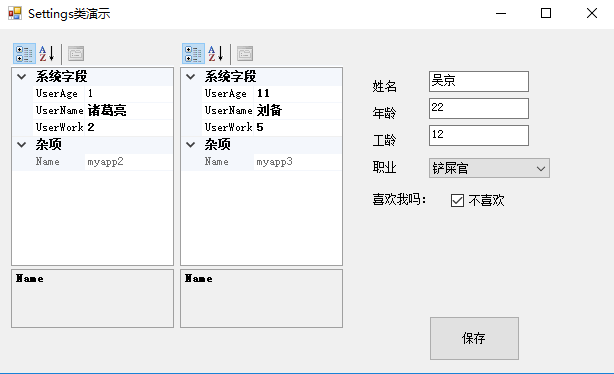Maximize the Settings类演示 window
Viewport: 614px width, 374px height.
coord(546,13)
